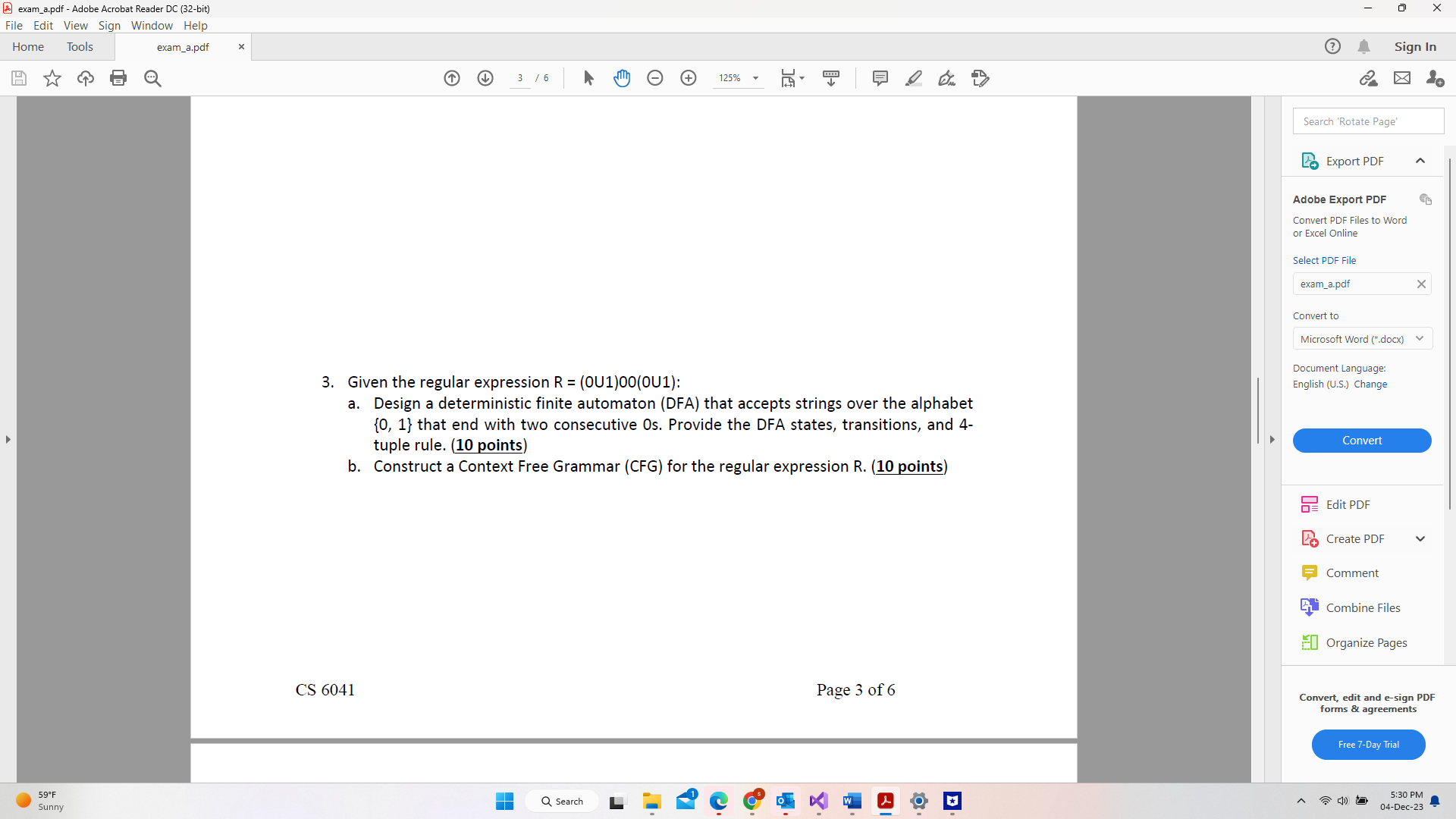The height and width of the screenshot is (819, 1456).
Task: Click the Change language link
Action: (x=1370, y=384)
